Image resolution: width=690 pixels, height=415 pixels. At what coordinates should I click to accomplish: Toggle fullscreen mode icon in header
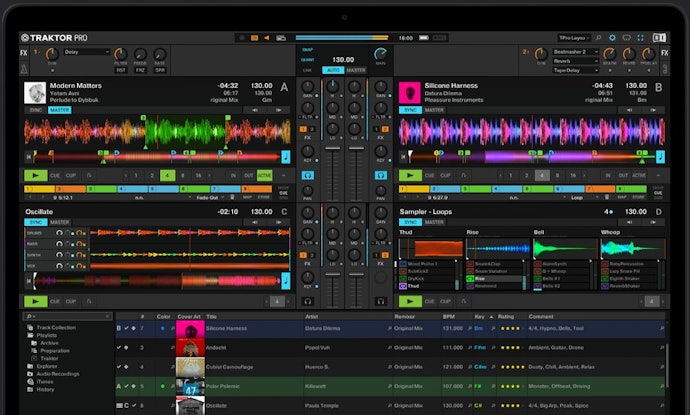click(x=640, y=38)
